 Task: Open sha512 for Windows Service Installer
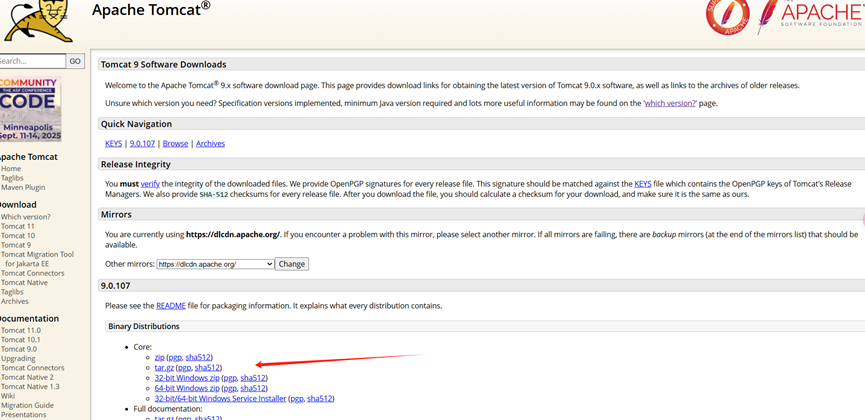pyautogui.click(x=320, y=398)
